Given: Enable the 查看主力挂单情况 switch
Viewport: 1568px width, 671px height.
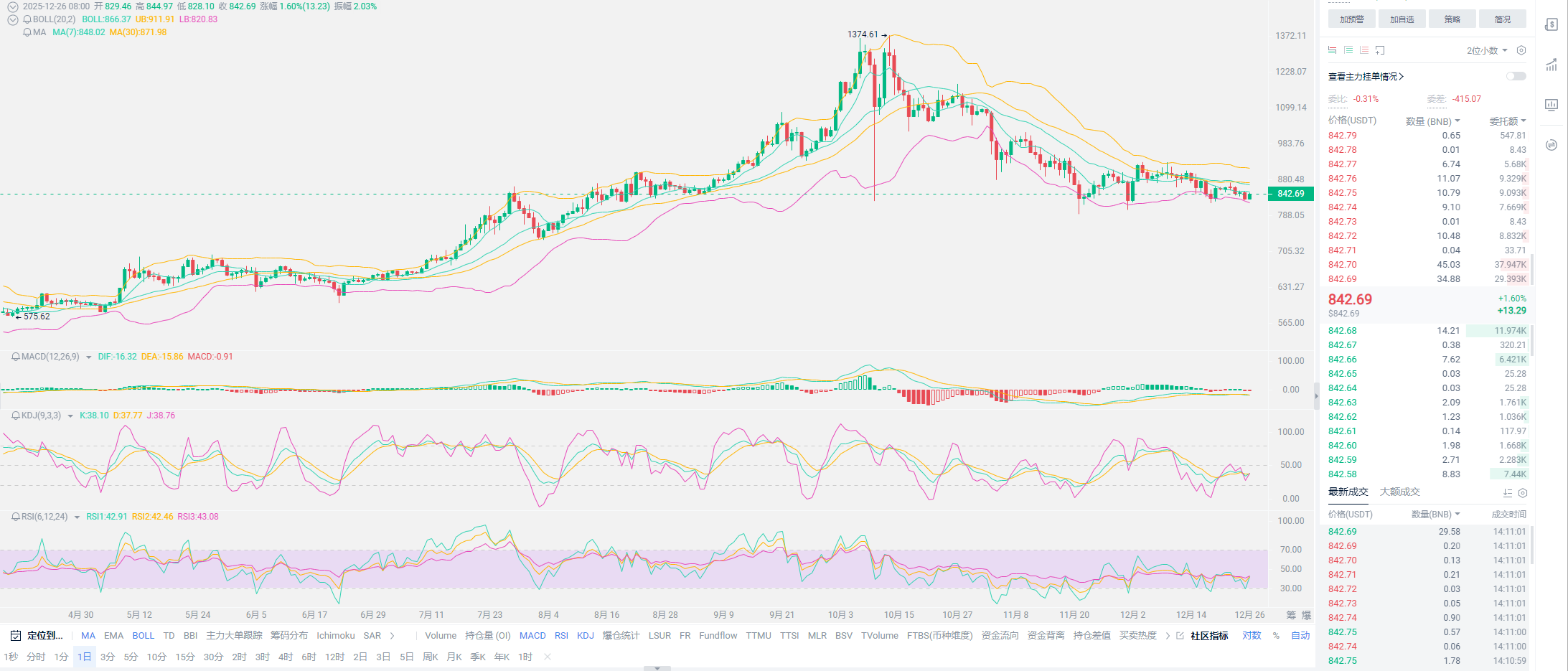Looking at the screenshot, I should tap(1516, 76).
